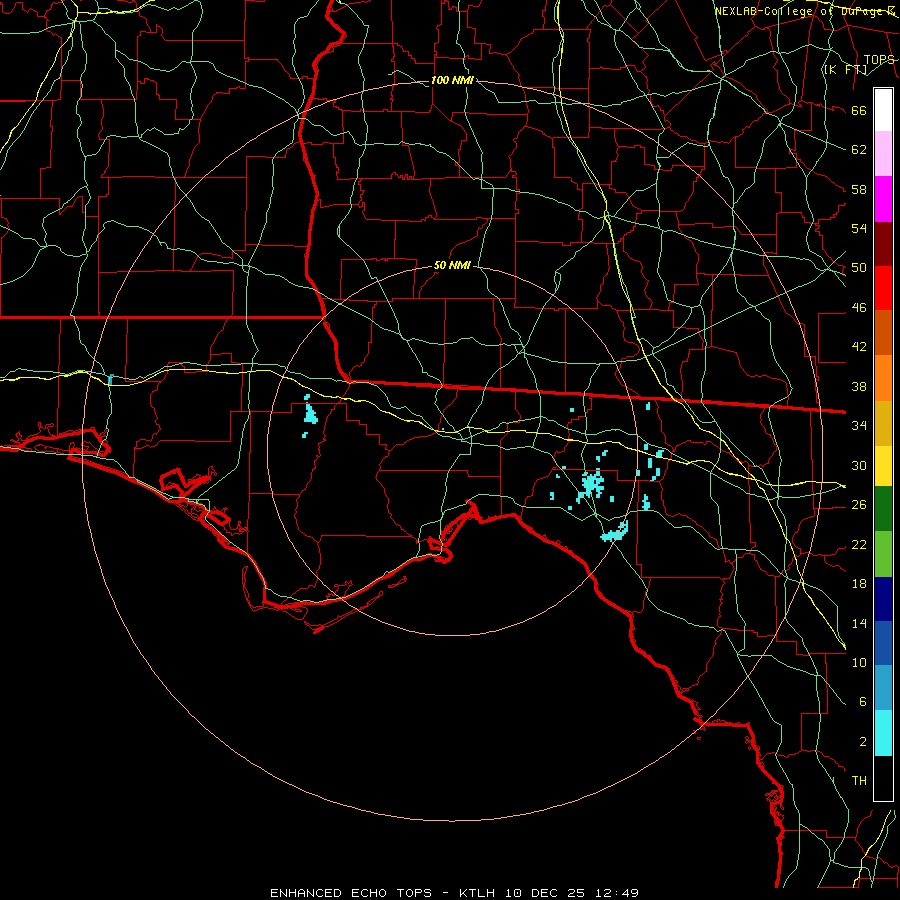Click the 14 value on the legend
Viewport: 900px width, 900px height.
tap(859, 623)
